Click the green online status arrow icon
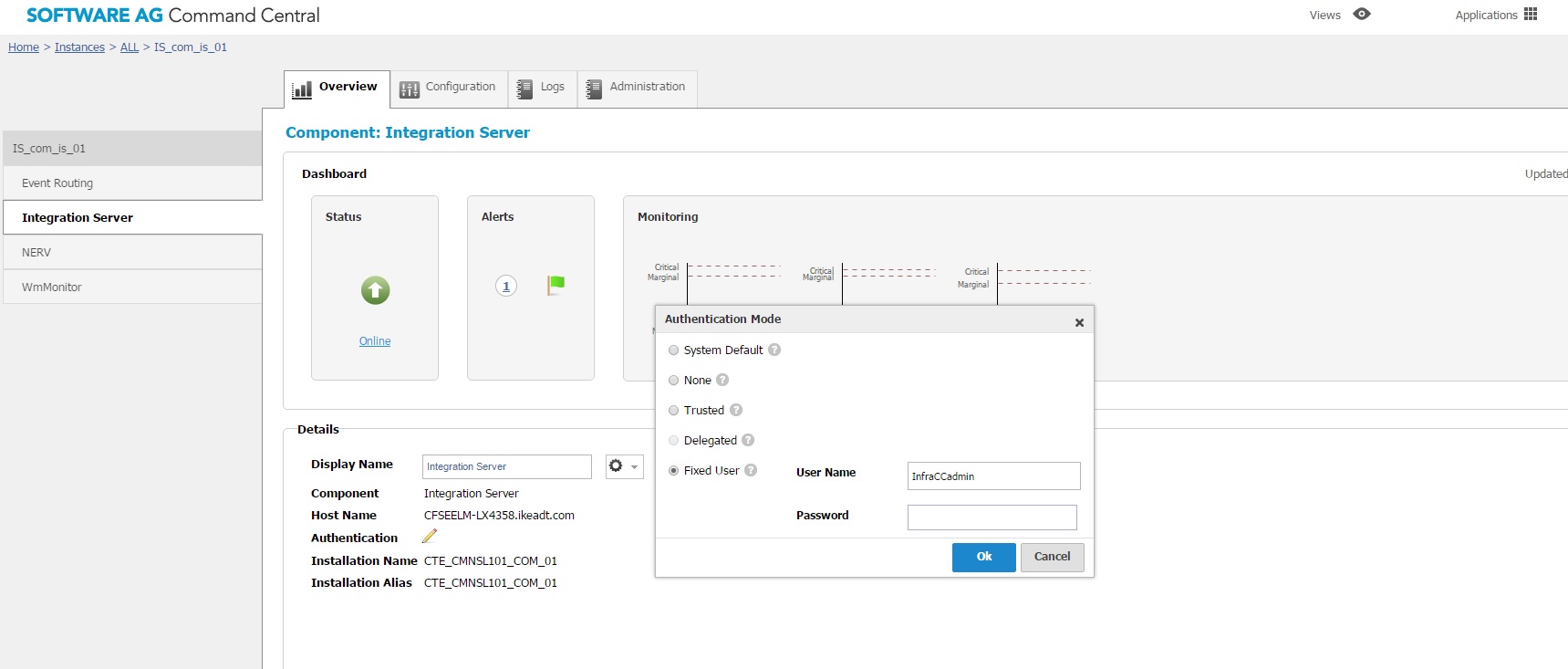 click(375, 290)
